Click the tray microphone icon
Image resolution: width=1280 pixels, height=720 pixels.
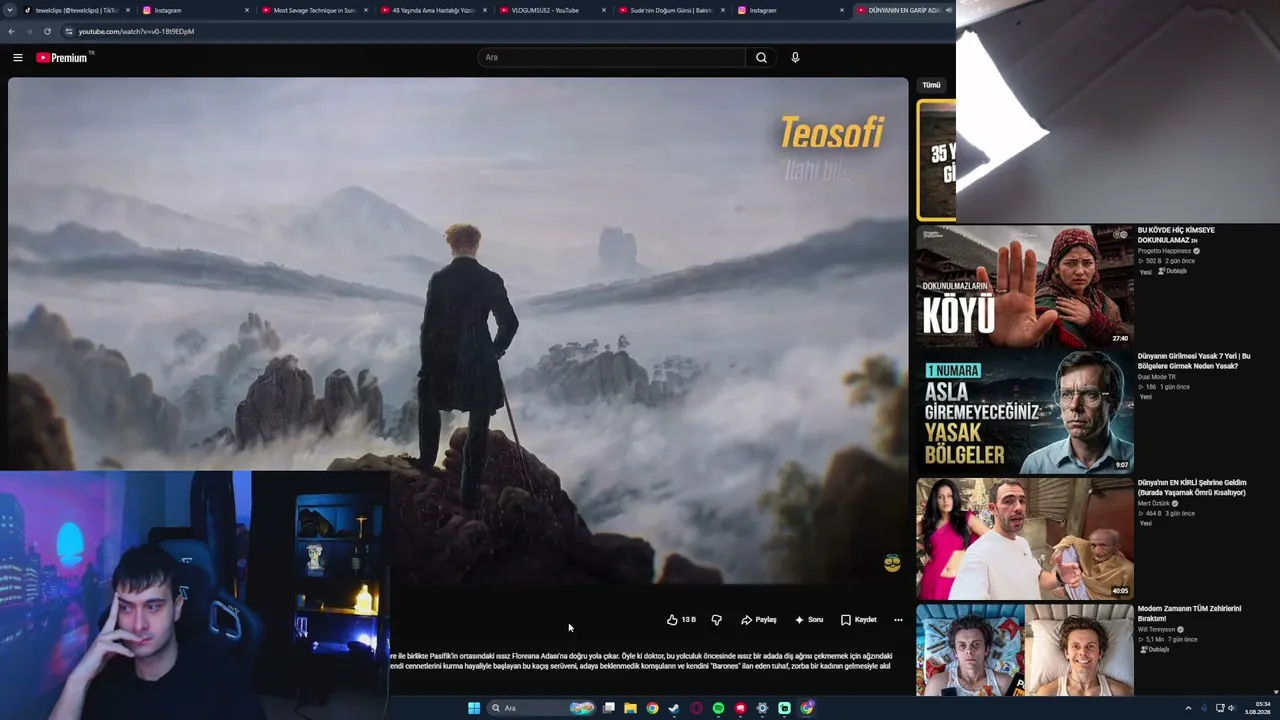tap(1204, 708)
